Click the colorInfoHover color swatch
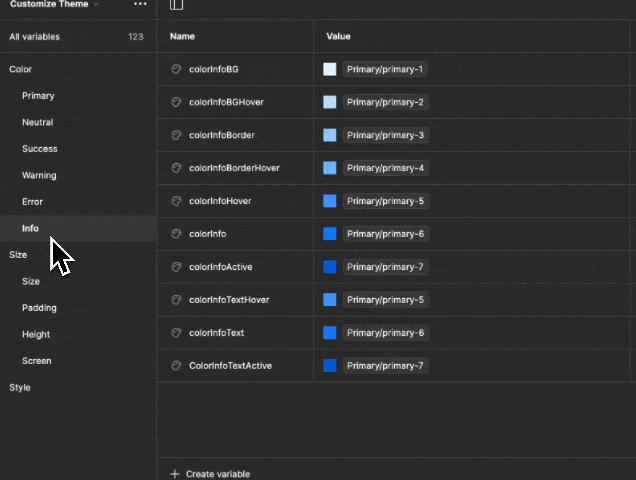 pyautogui.click(x=330, y=201)
